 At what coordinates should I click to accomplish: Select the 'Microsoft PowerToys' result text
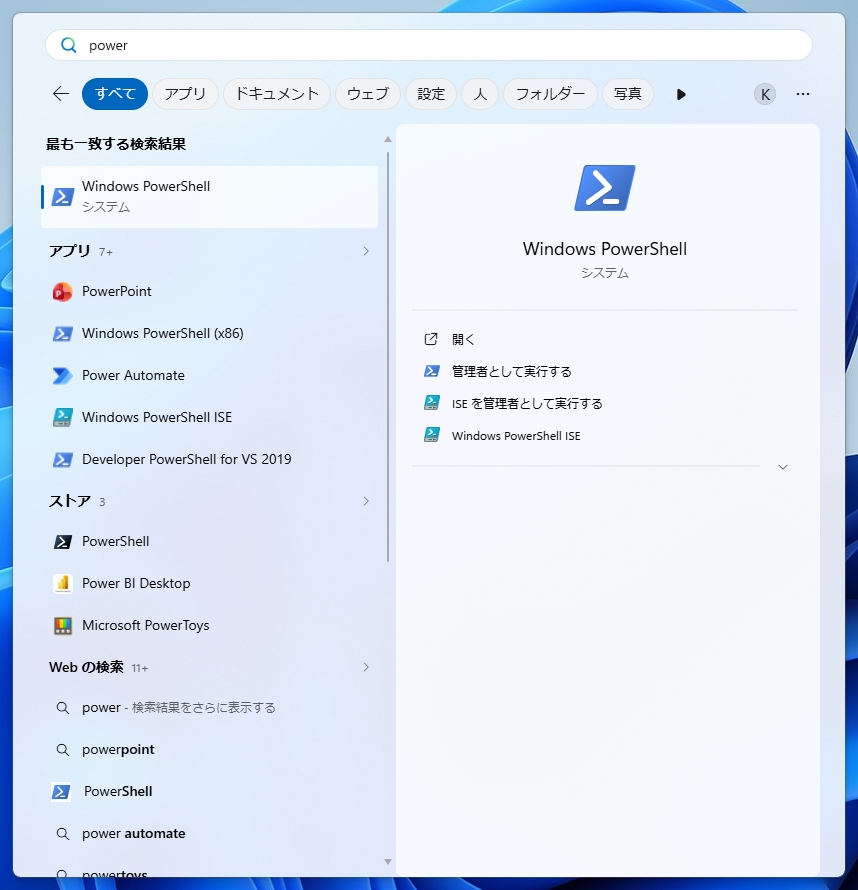pos(146,625)
